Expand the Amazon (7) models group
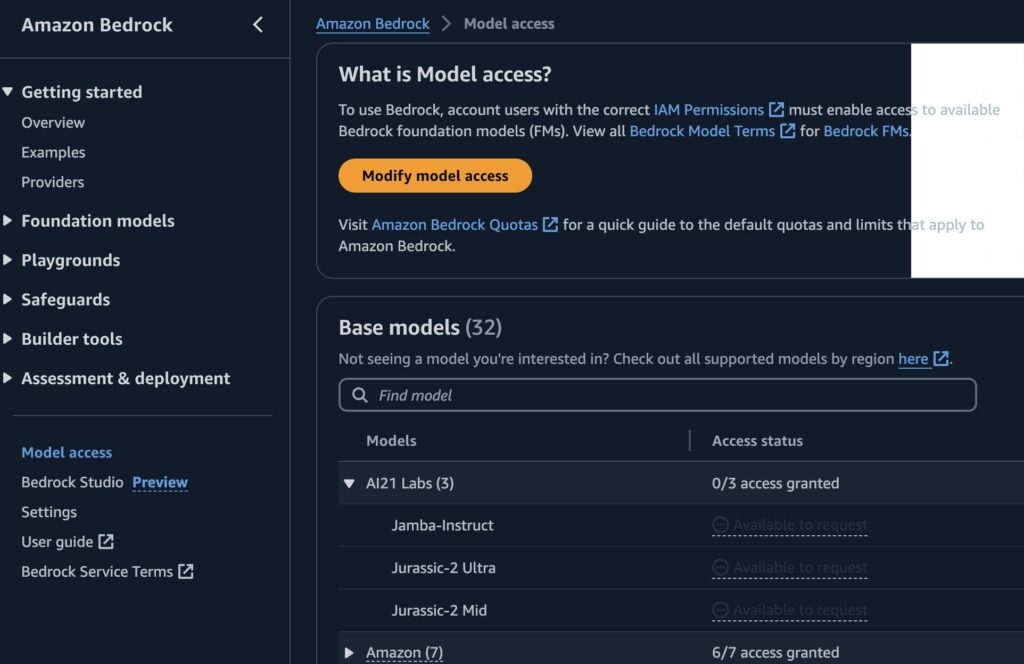Image resolution: width=1024 pixels, height=664 pixels. click(349, 652)
